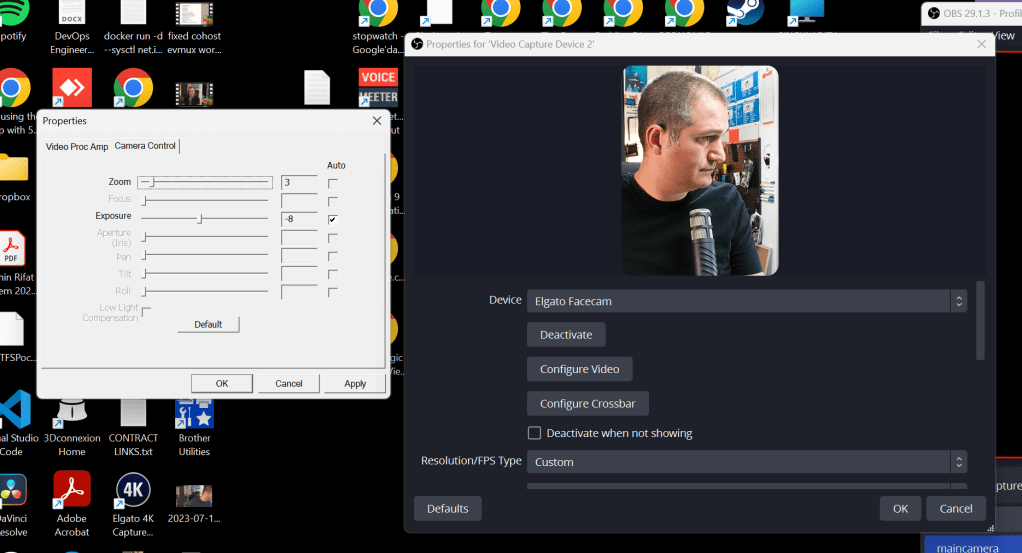Viewport: 1022px width, 553px height.
Task: Click the Exposure value field showing -8
Action: (x=299, y=219)
